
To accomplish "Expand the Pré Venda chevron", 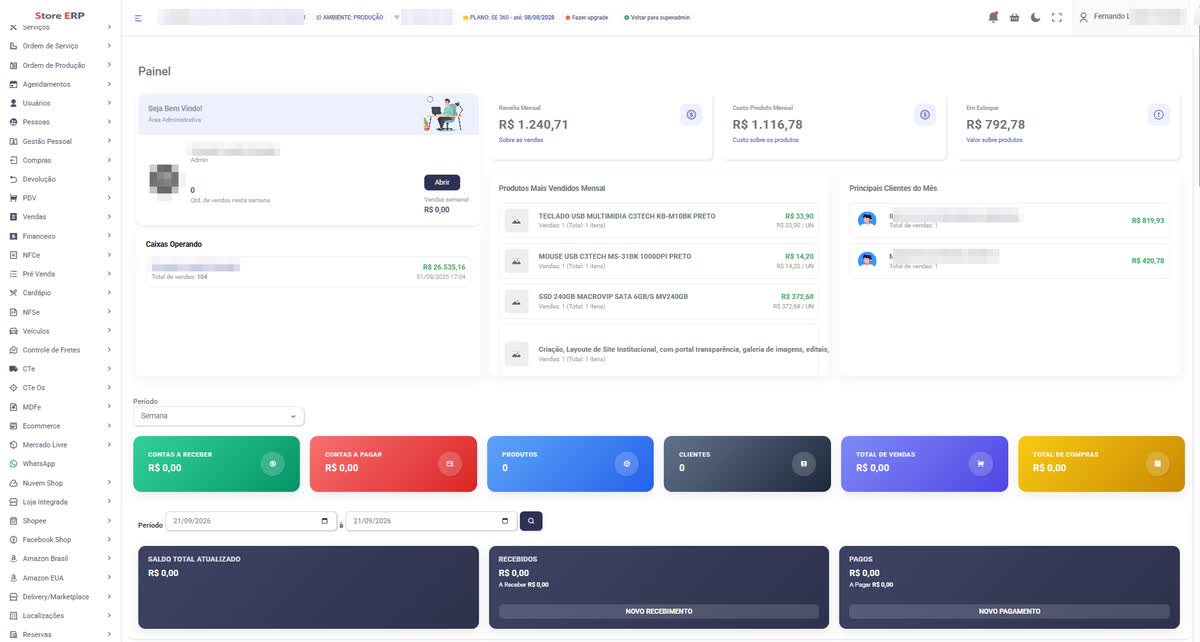I will (x=109, y=274).
